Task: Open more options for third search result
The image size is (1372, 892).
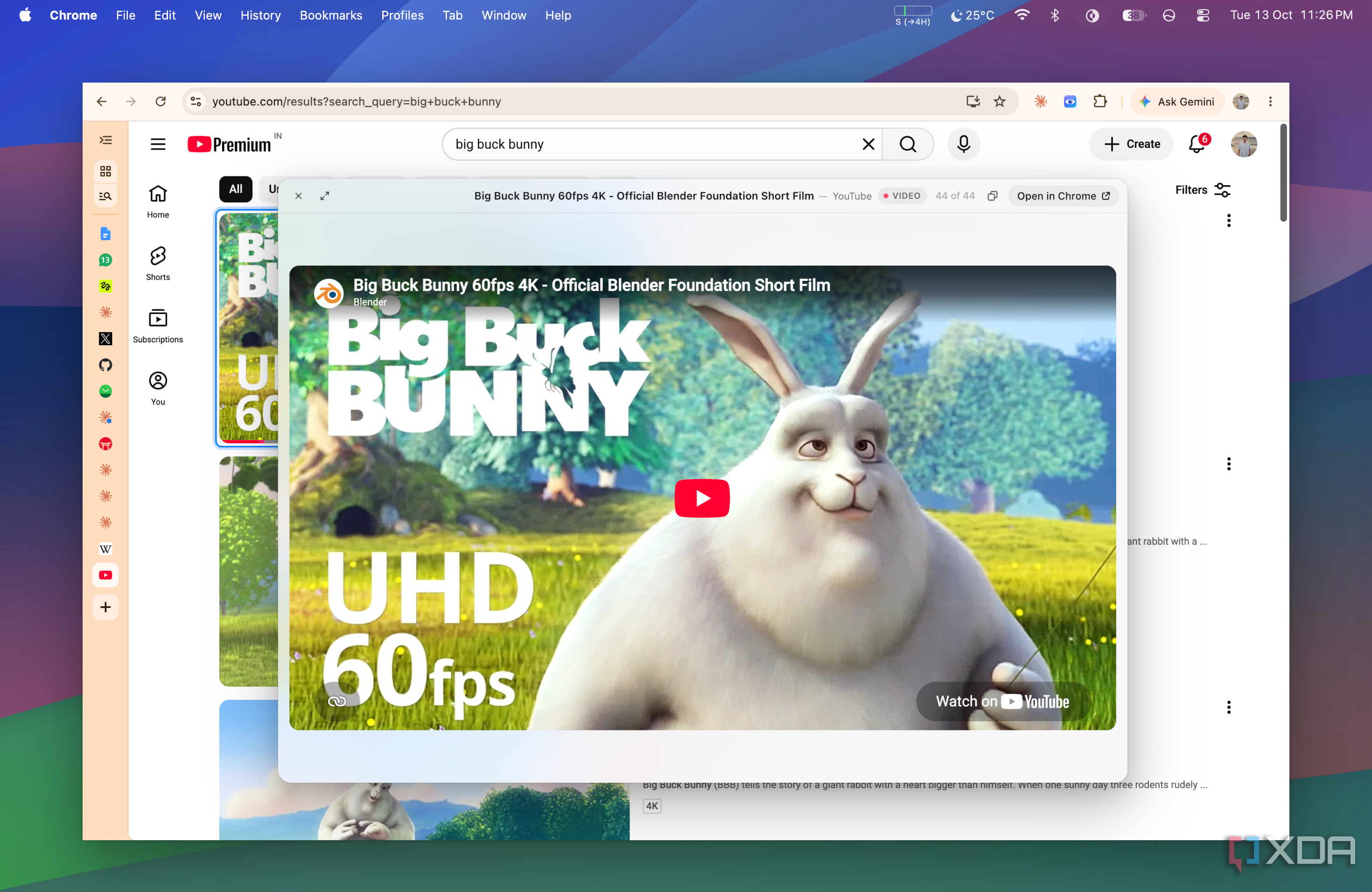Action: click(1228, 707)
